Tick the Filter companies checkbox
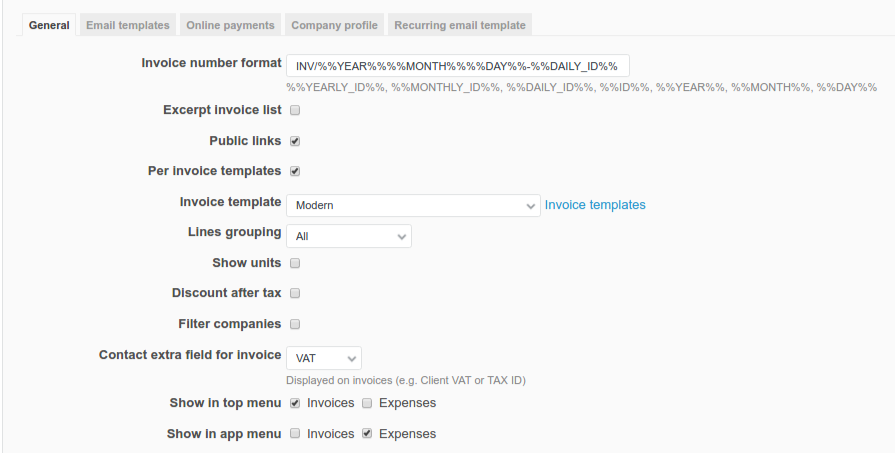 click(295, 324)
